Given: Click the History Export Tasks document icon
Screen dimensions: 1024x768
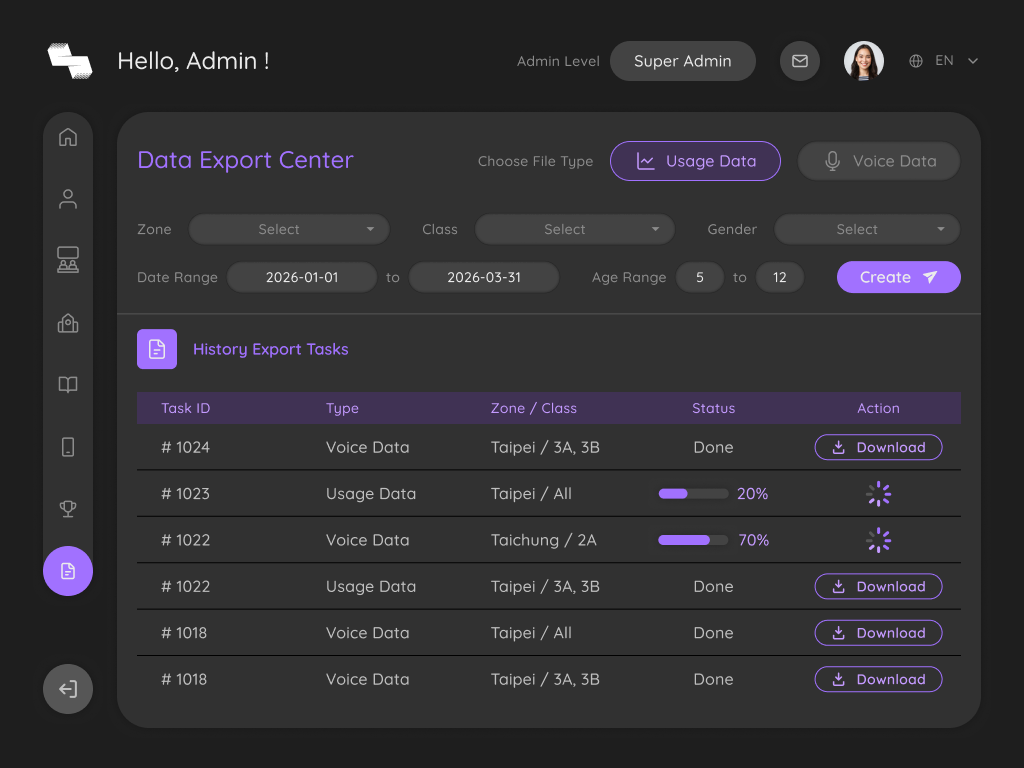Looking at the screenshot, I should [x=157, y=349].
